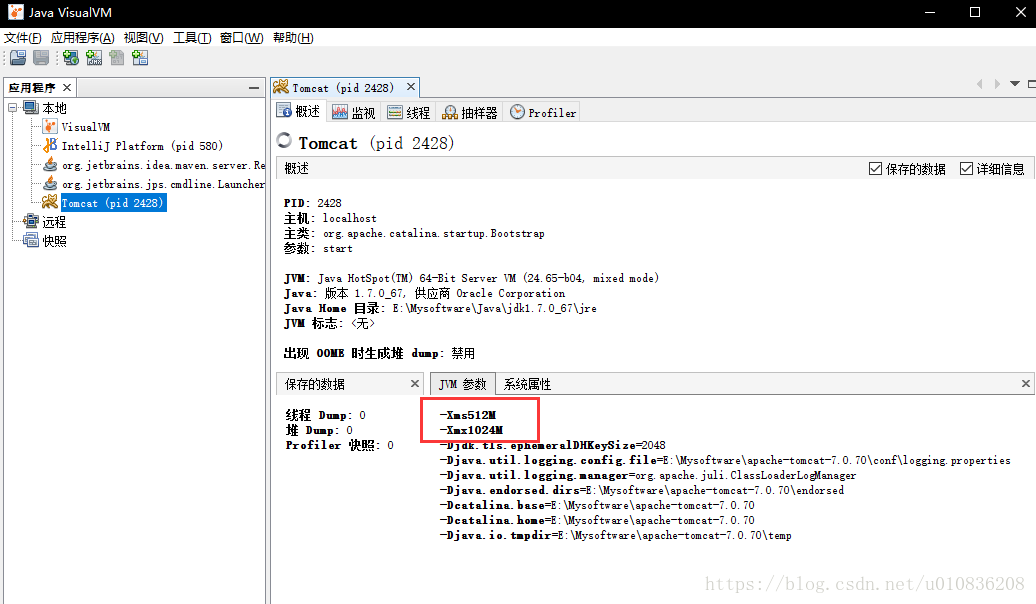Click the Tomcat icon on the document tab
1036x604 pixels.
281,87
